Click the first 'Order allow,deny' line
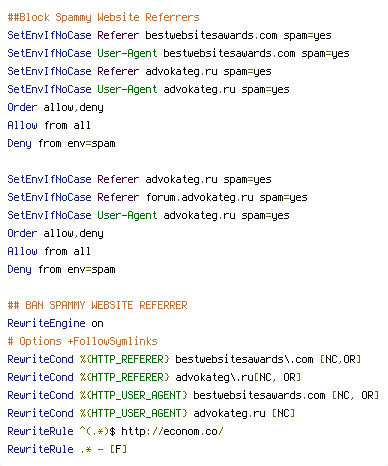 click(x=55, y=107)
